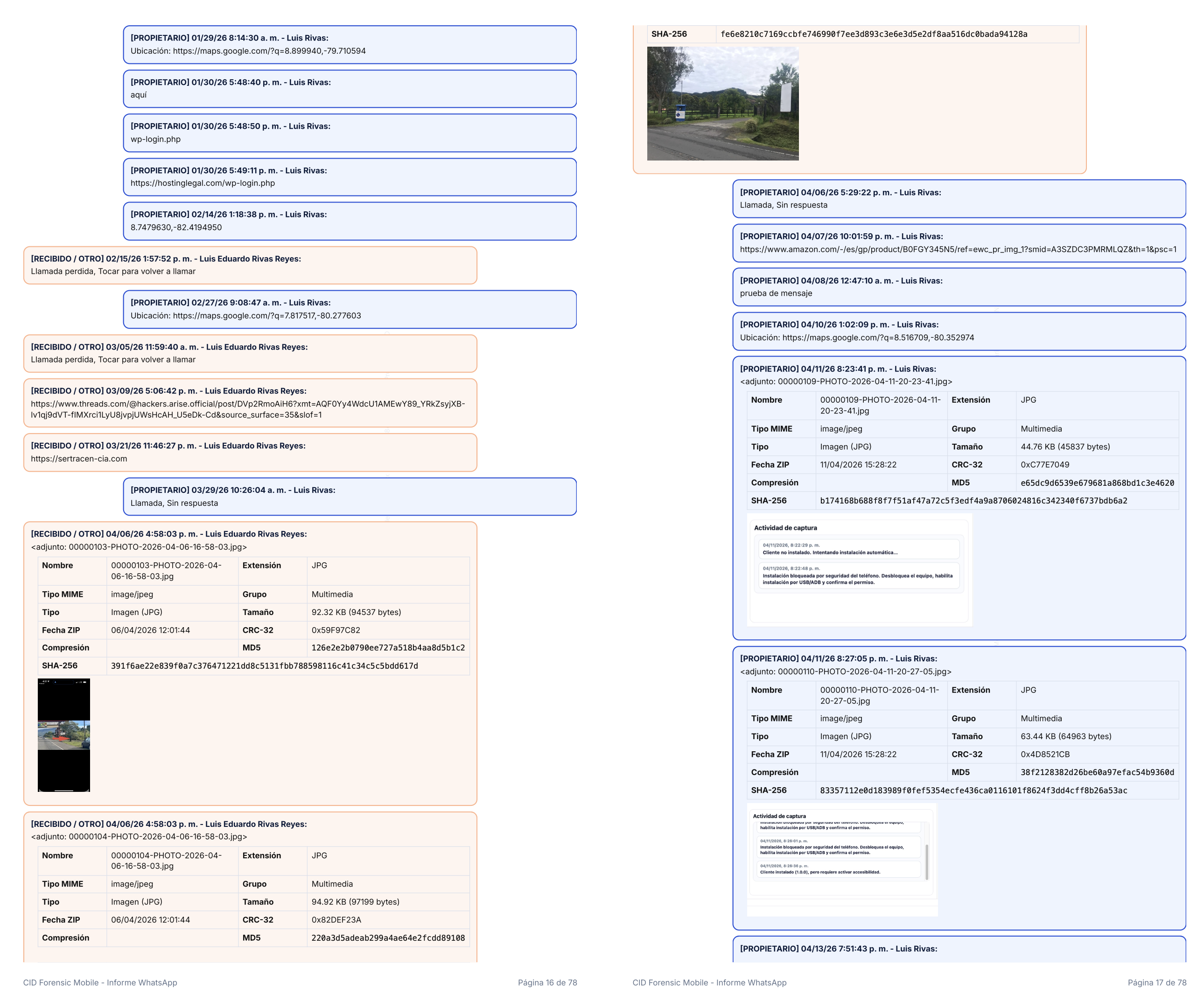Click the dark phone screenshot thumbnail of photo 00000103

(x=63, y=735)
